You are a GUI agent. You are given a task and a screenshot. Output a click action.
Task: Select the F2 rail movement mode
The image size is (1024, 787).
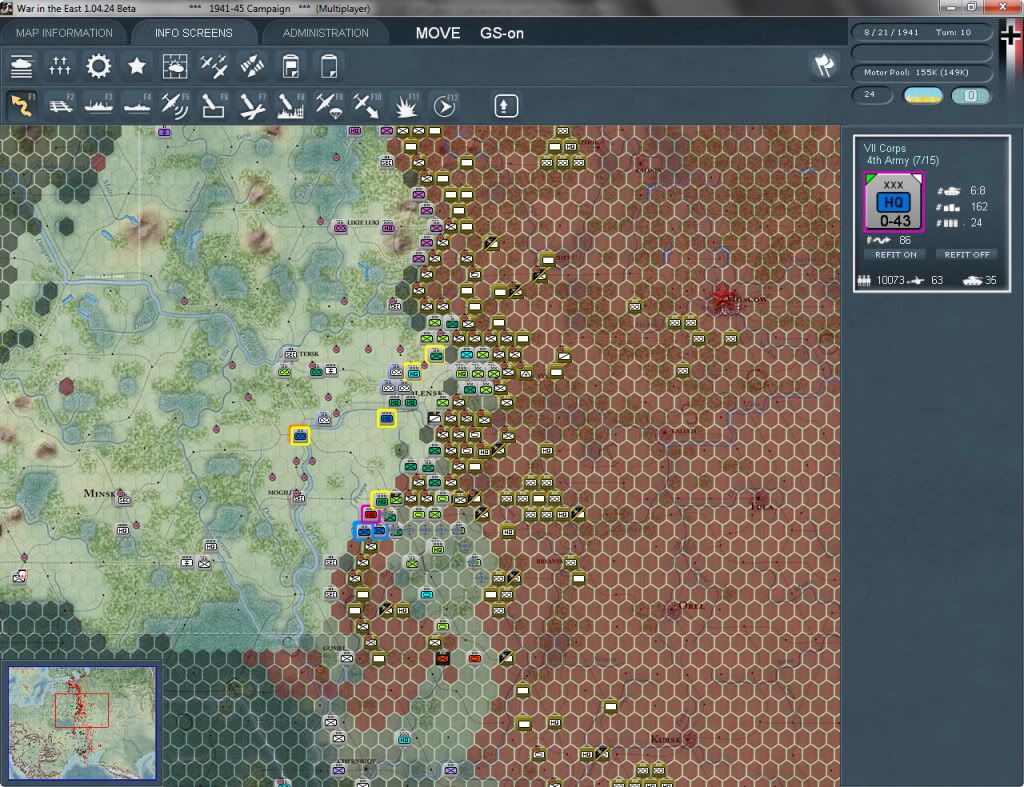point(61,105)
